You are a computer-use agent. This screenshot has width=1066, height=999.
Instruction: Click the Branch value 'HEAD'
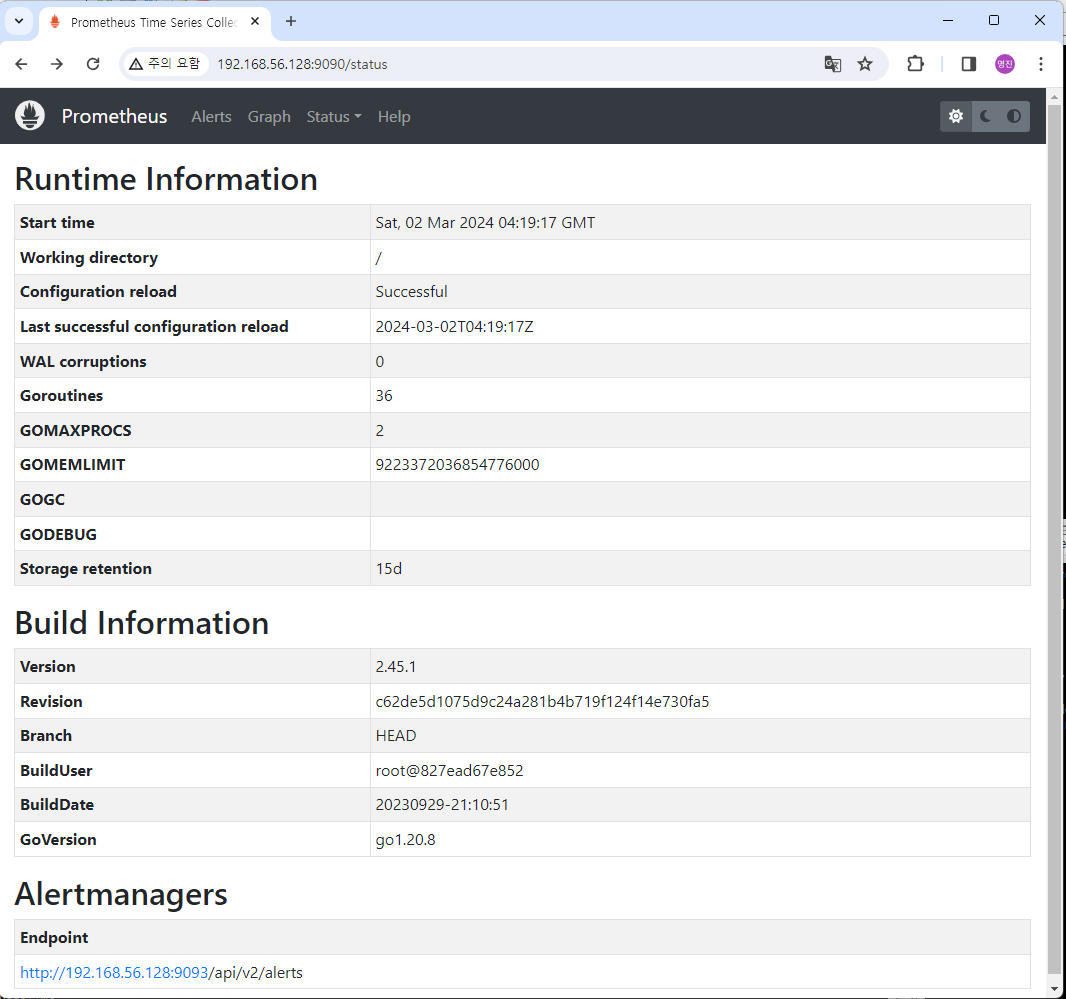point(396,736)
